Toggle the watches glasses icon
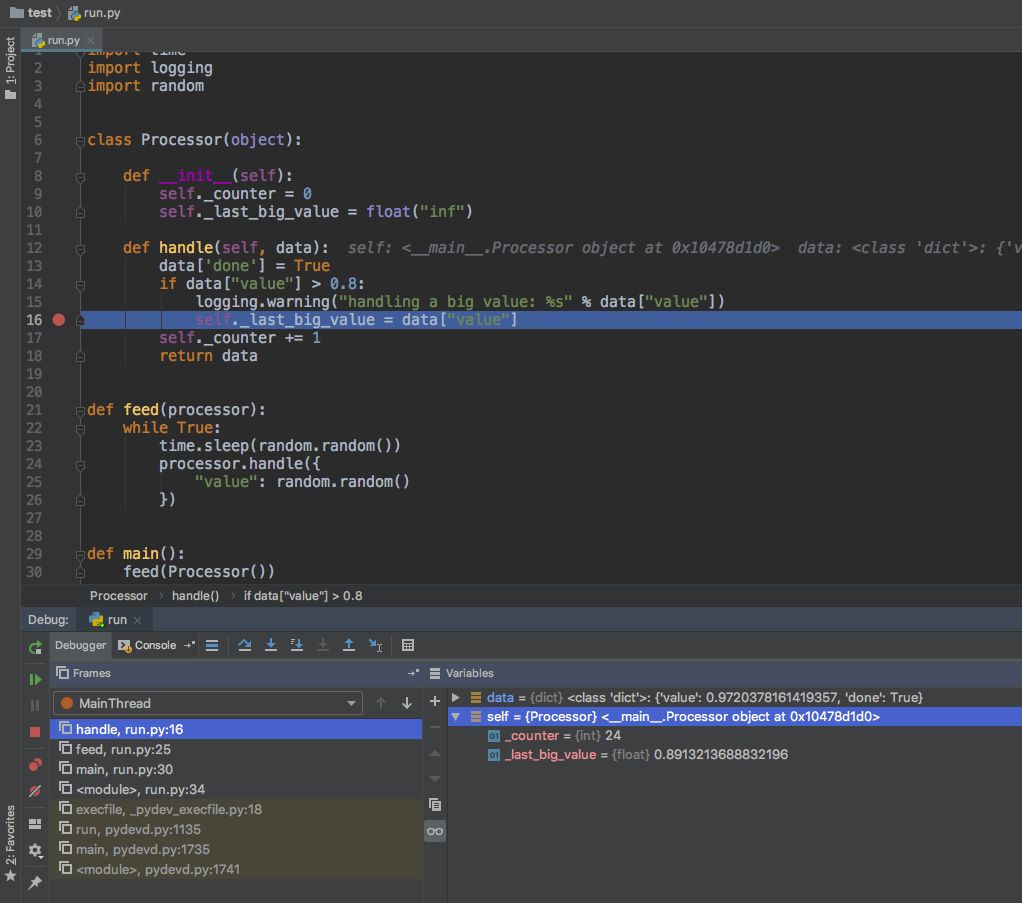 point(435,831)
